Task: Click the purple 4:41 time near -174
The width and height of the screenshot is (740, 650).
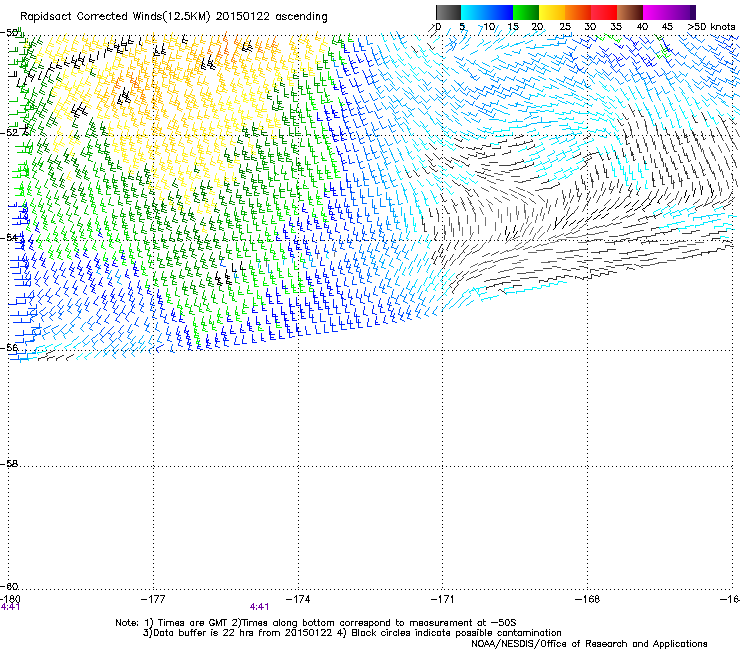Action: click(259, 607)
